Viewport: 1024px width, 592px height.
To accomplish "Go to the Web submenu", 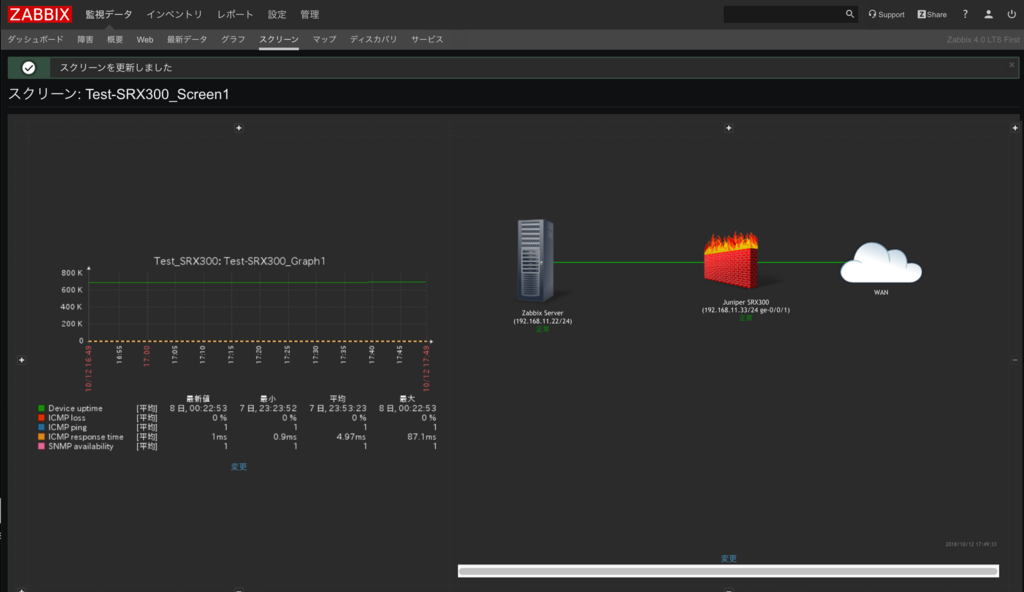I will point(145,39).
